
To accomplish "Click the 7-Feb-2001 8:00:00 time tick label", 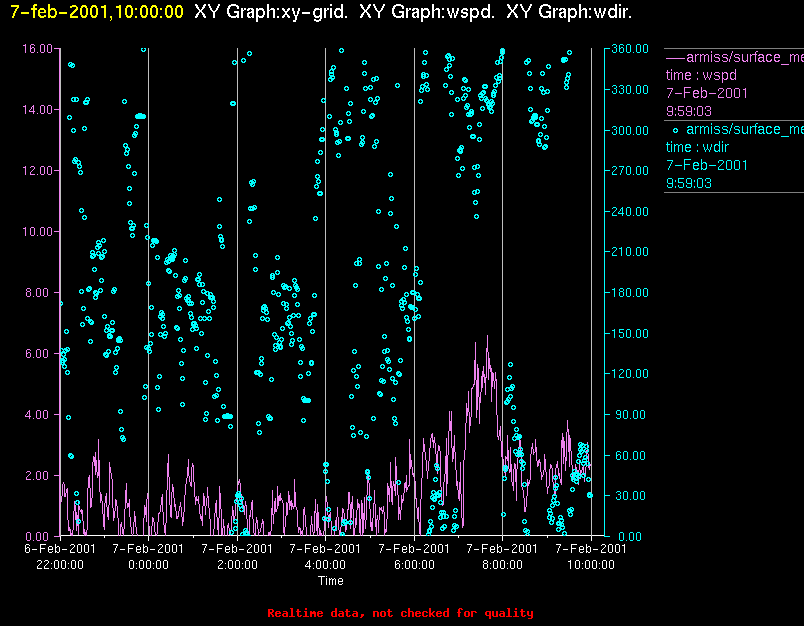I will [502, 557].
